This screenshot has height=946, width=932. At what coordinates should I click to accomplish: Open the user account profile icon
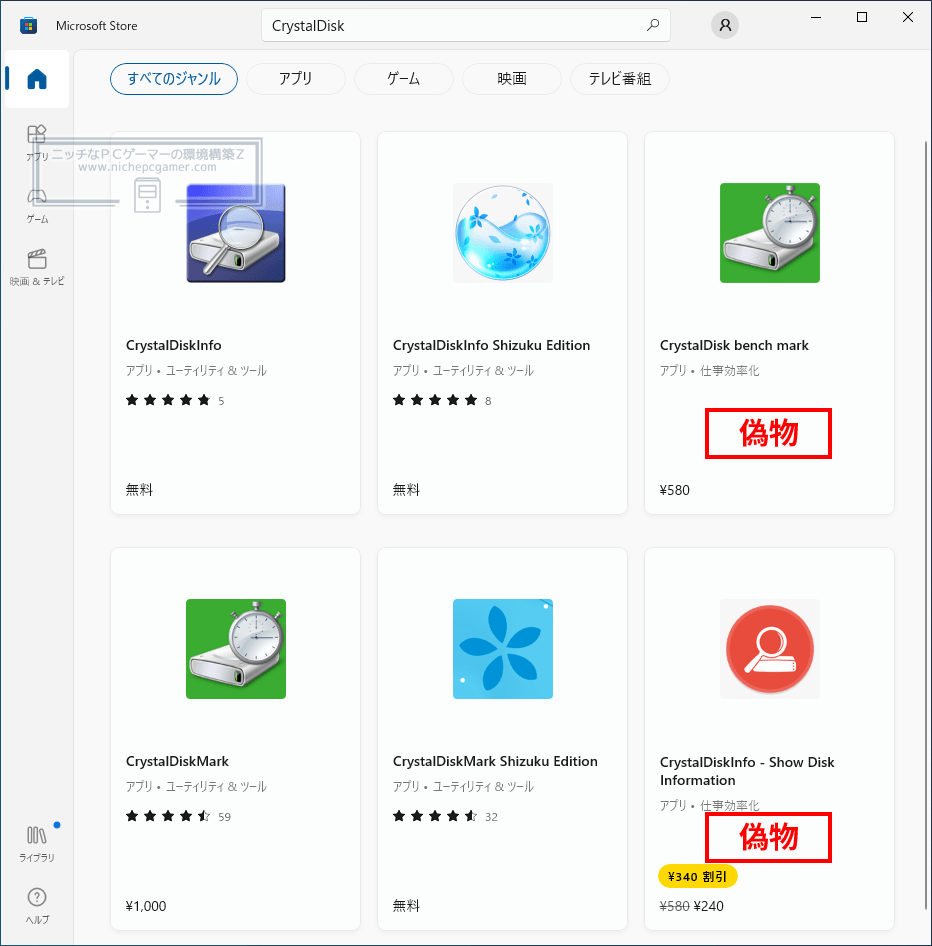pyautogui.click(x=725, y=25)
